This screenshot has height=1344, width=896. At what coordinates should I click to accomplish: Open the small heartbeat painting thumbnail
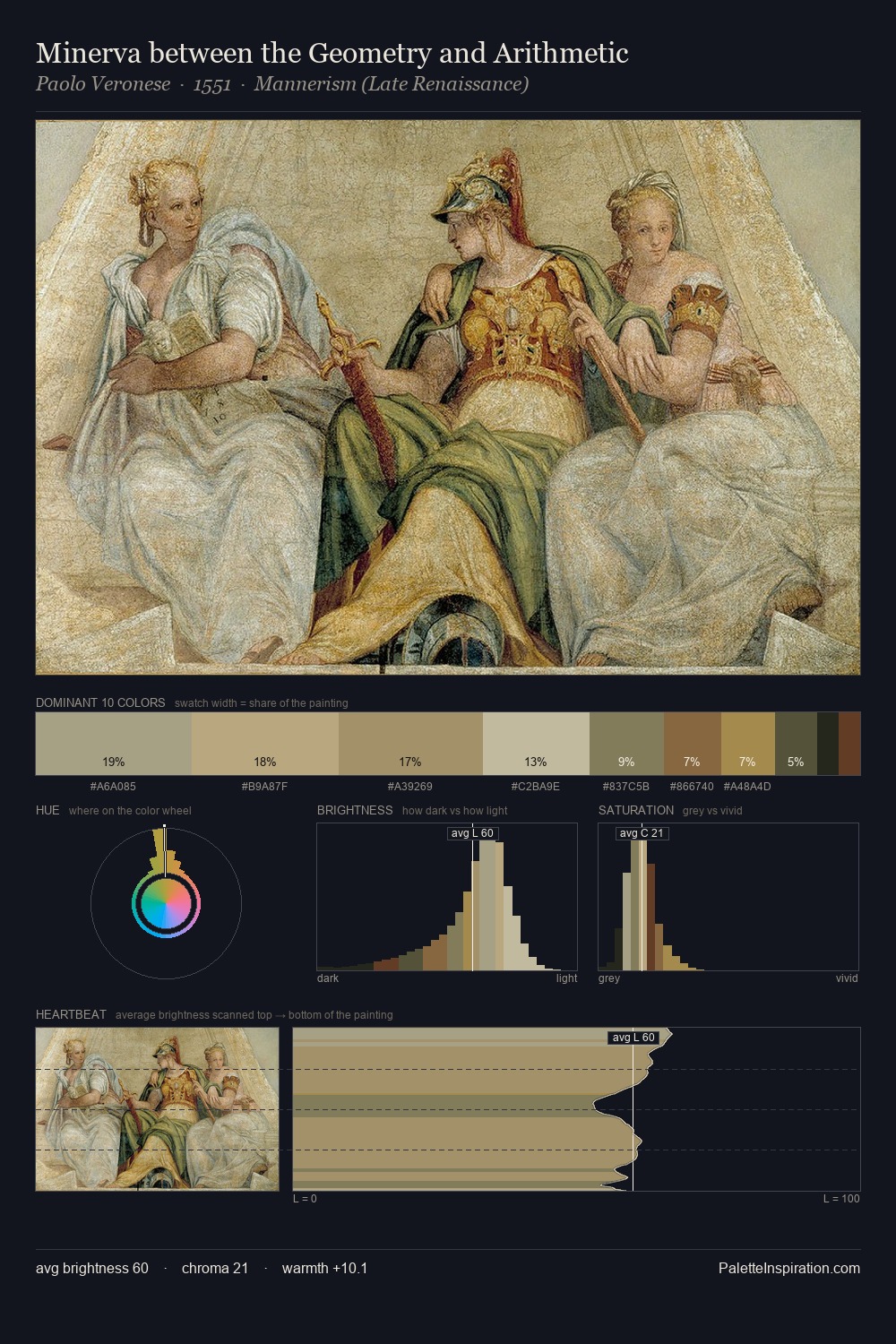[x=157, y=1108]
